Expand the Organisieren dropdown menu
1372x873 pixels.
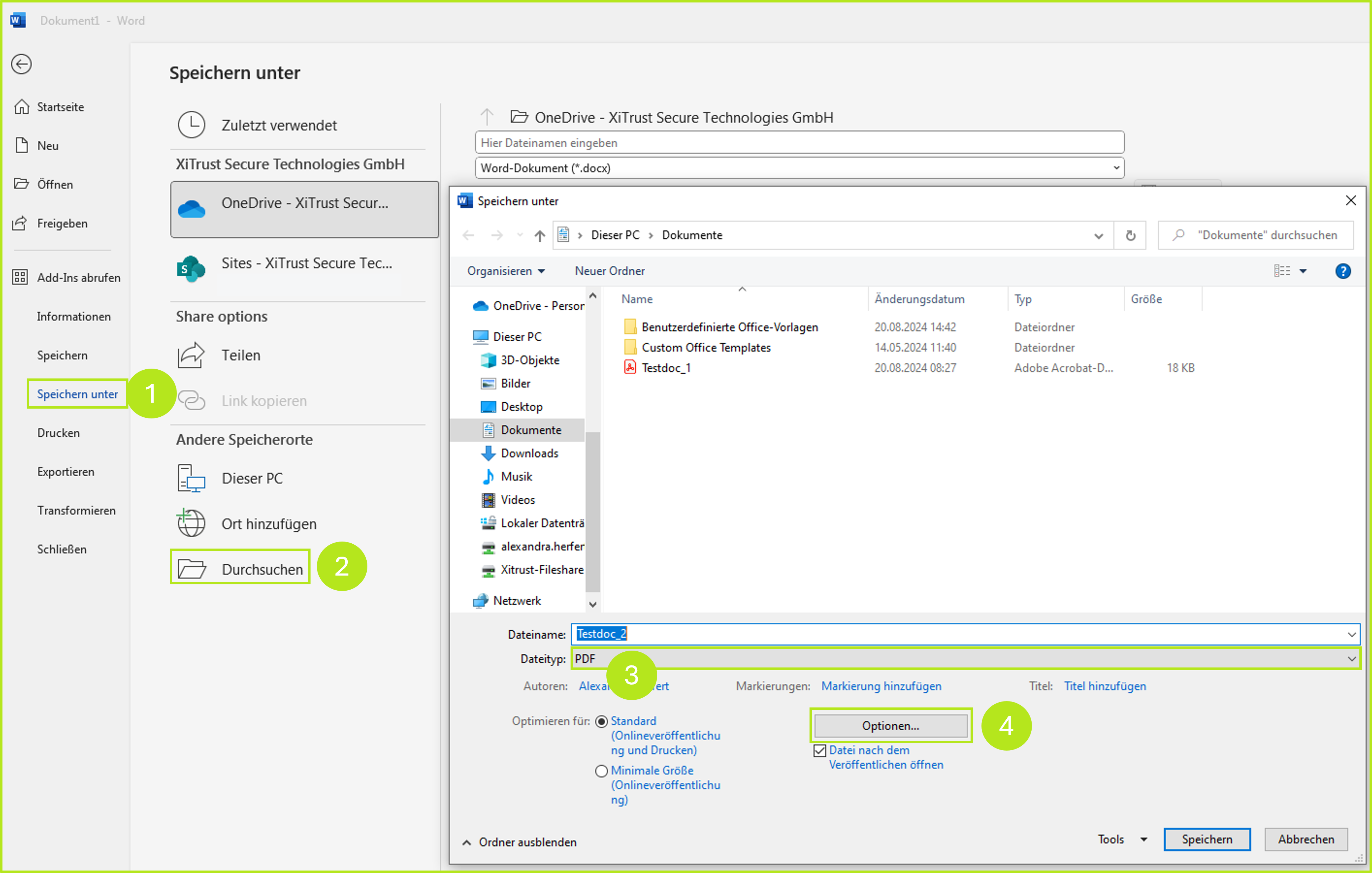[x=506, y=271]
